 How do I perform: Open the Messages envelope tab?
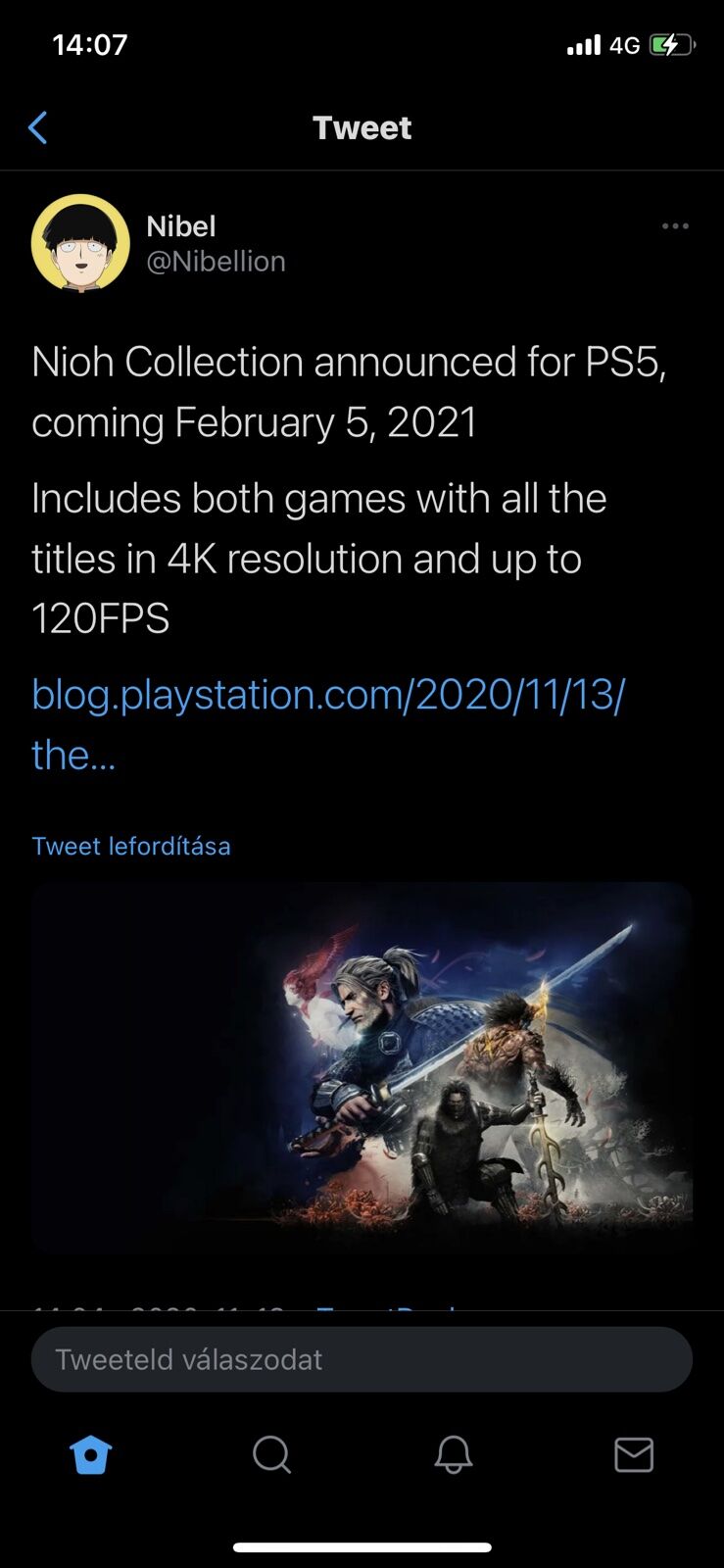tap(634, 1455)
